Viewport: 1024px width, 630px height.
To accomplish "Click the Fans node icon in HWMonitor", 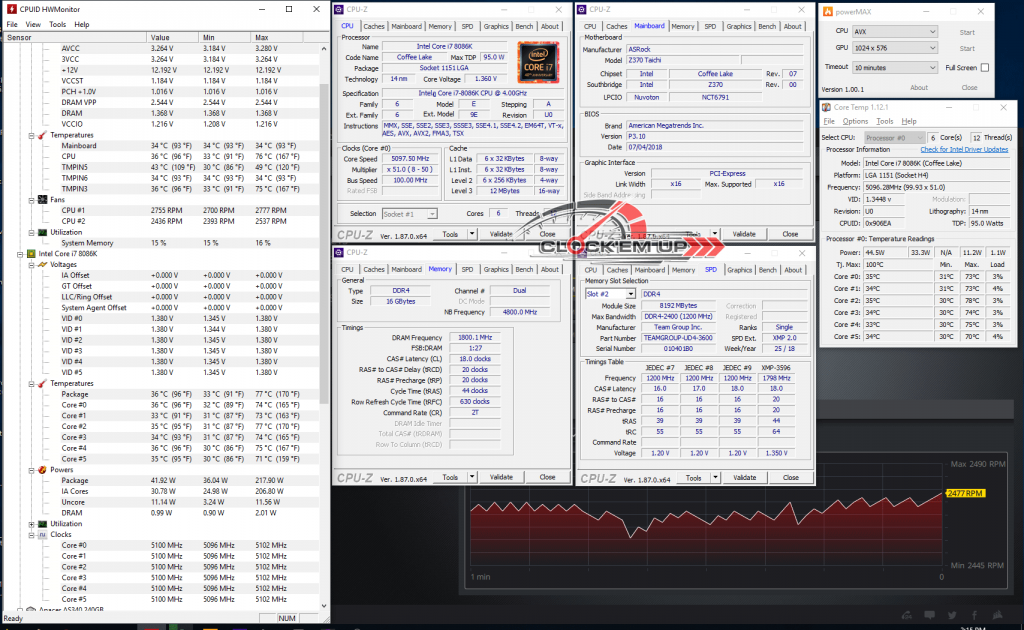I will [42, 200].
